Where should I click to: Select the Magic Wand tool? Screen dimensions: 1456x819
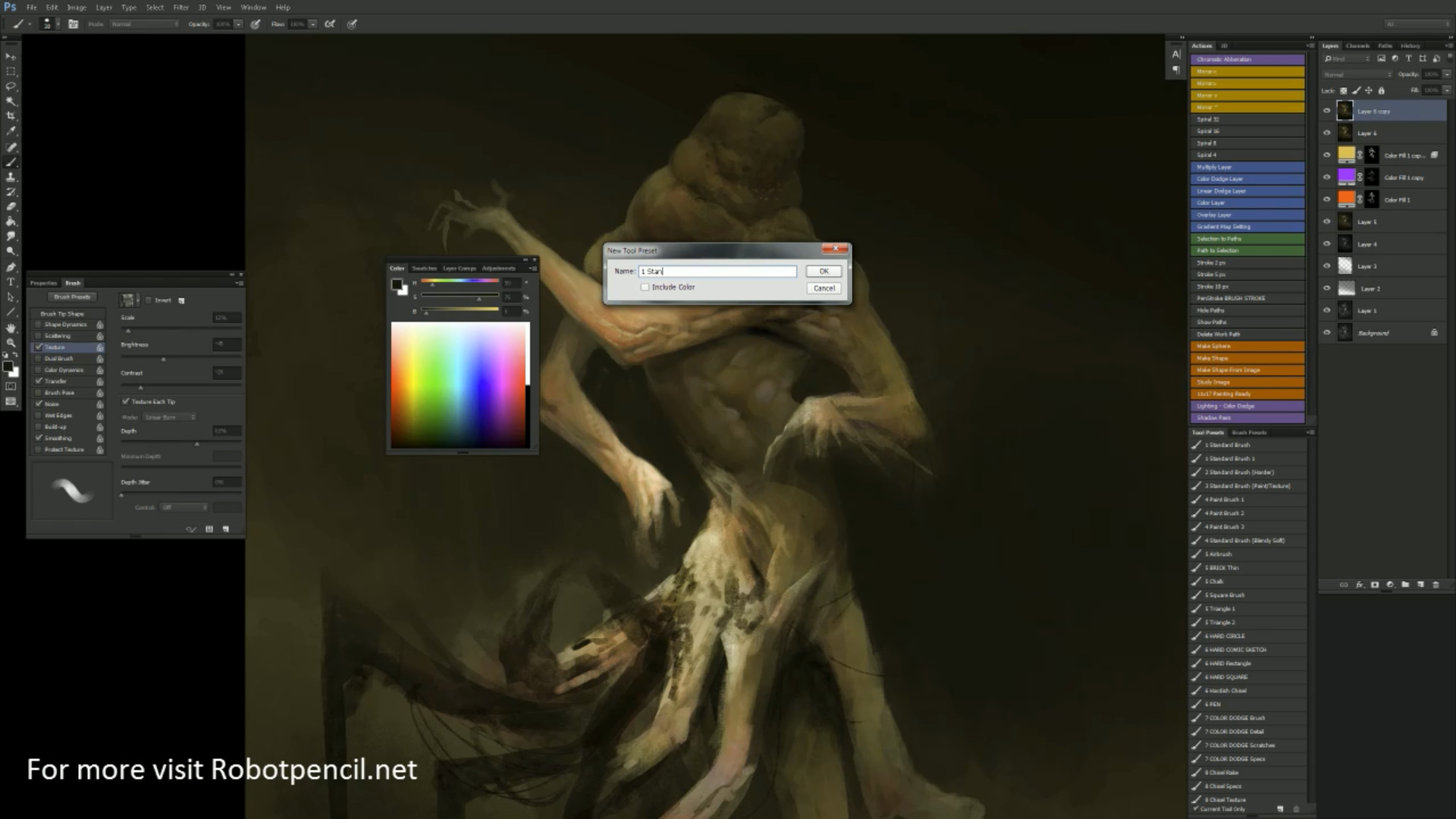click(x=11, y=101)
